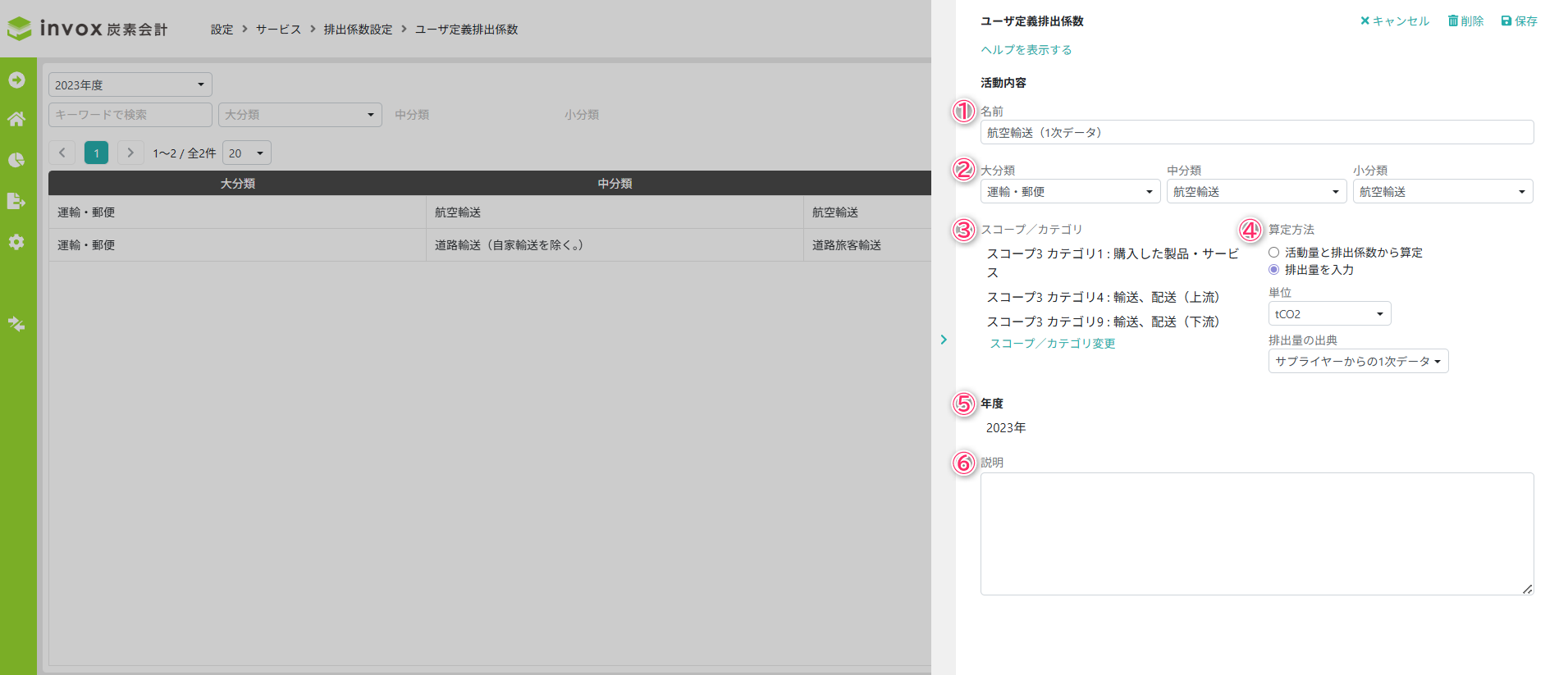Click 中分類 column header
Viewport: 1568px width, 675px height.
point(615,184)
